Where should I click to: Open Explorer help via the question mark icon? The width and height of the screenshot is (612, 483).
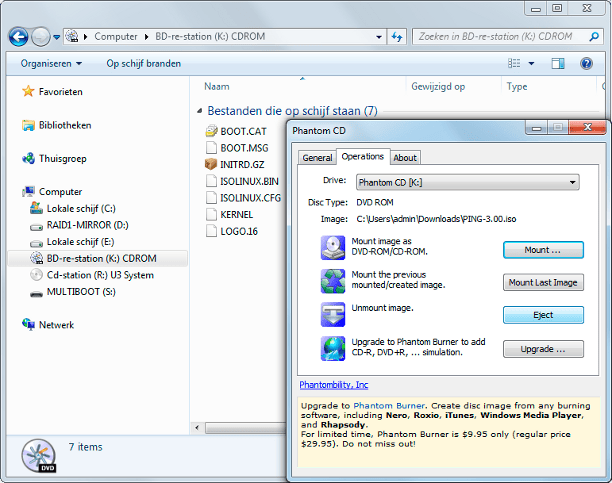tap(586, 63)
